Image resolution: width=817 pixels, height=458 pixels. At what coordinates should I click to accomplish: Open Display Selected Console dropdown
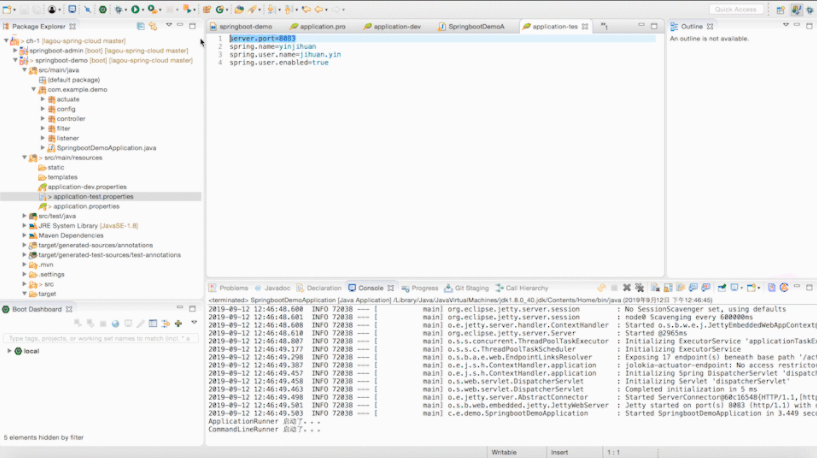point(742,288)
